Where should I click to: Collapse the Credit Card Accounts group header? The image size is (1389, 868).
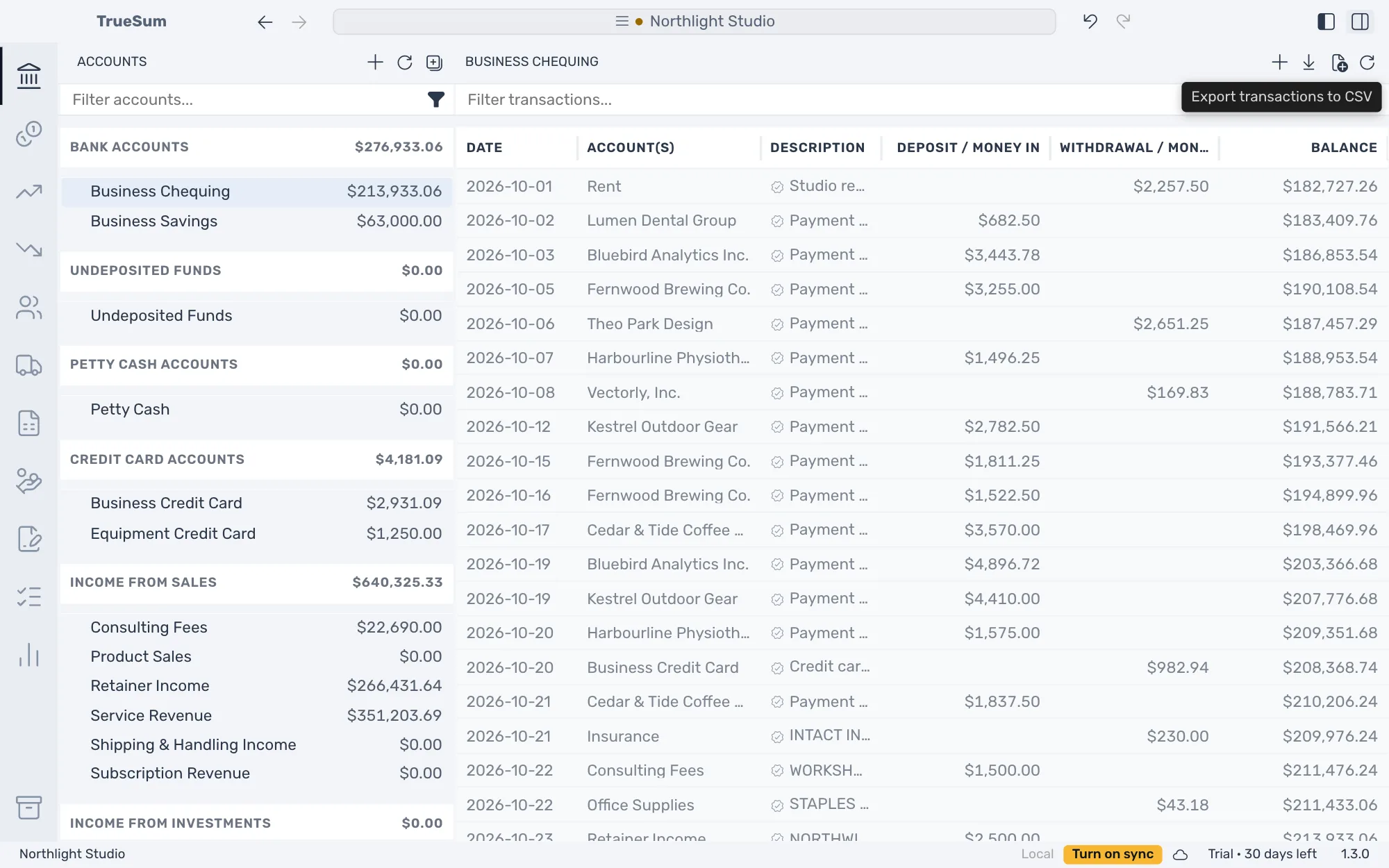256,460
